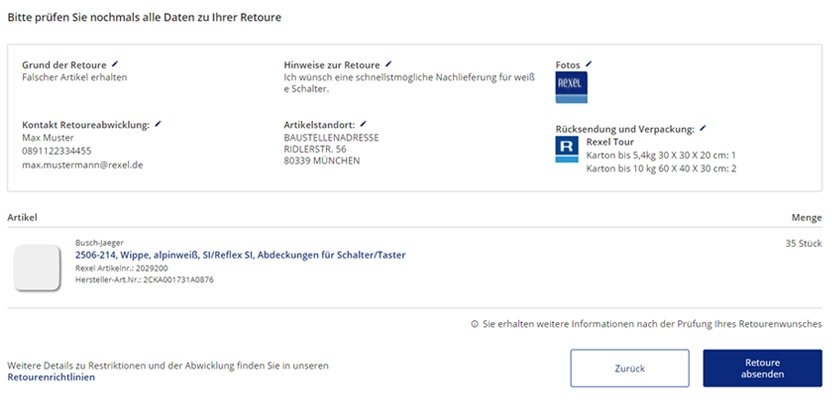Click the reason Falscher Artikel erhalten
The image size is (832, 420).
click(74, 77)
